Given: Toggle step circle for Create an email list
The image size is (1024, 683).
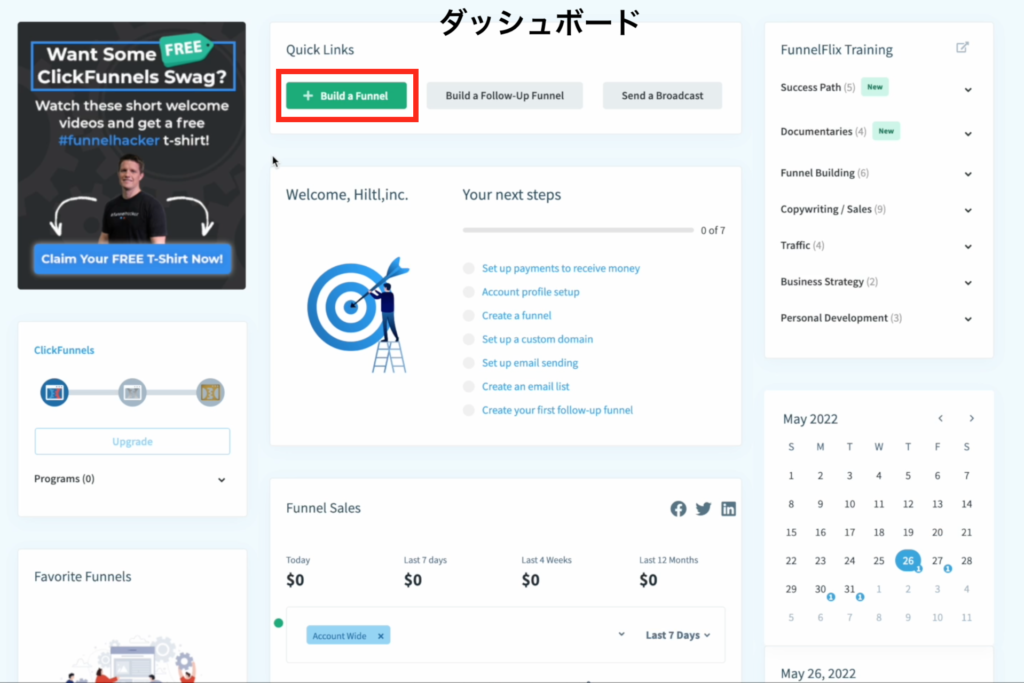Looking at the screenshot, I should tap(468, 387).
